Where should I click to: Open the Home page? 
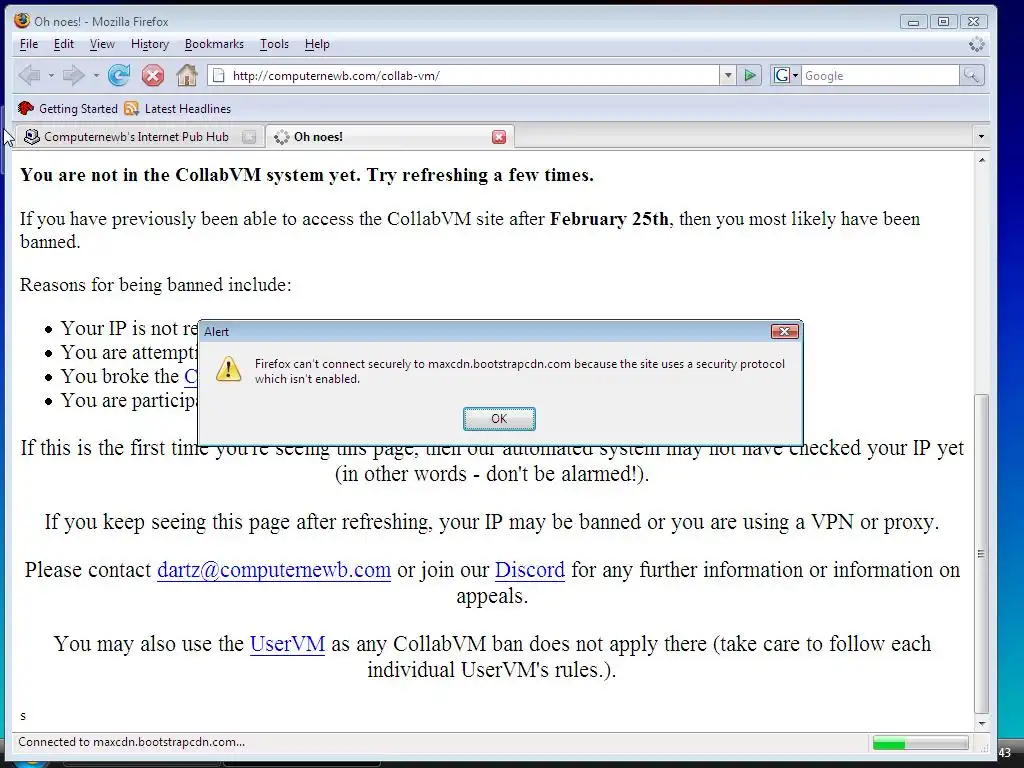(x=187, y=76)
